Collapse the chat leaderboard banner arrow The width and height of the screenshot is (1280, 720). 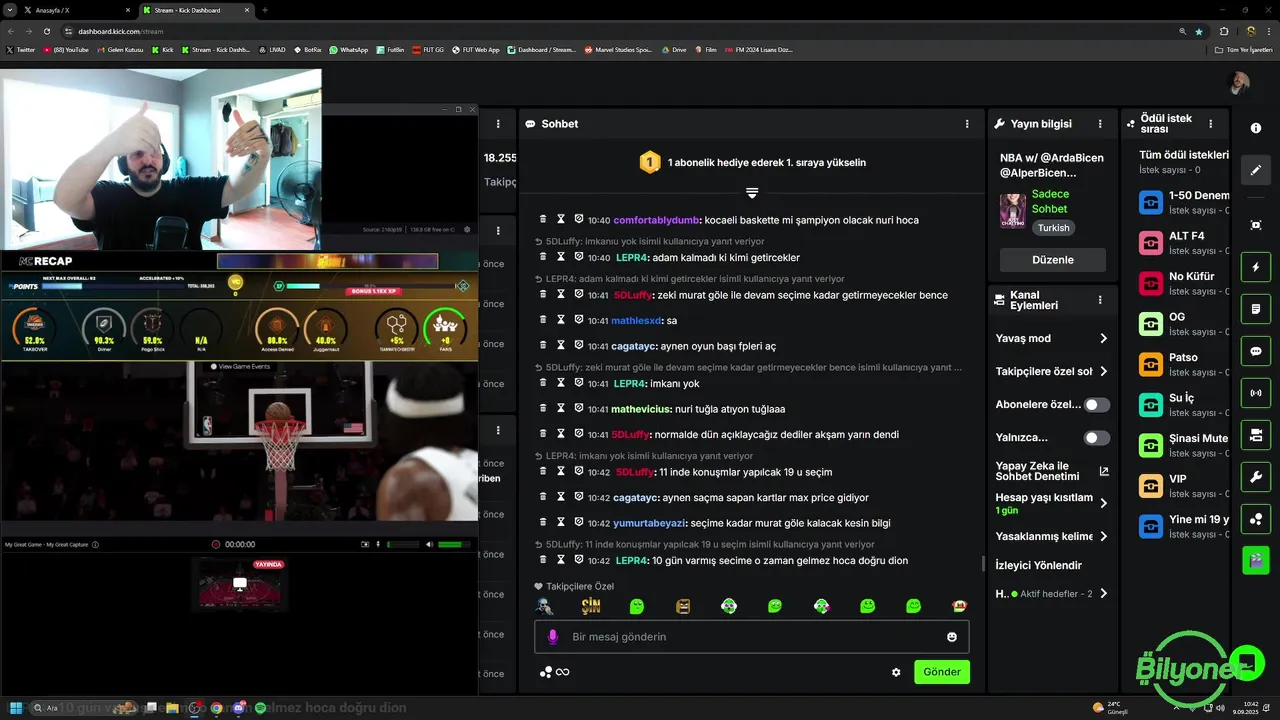[x=752, y=192]
